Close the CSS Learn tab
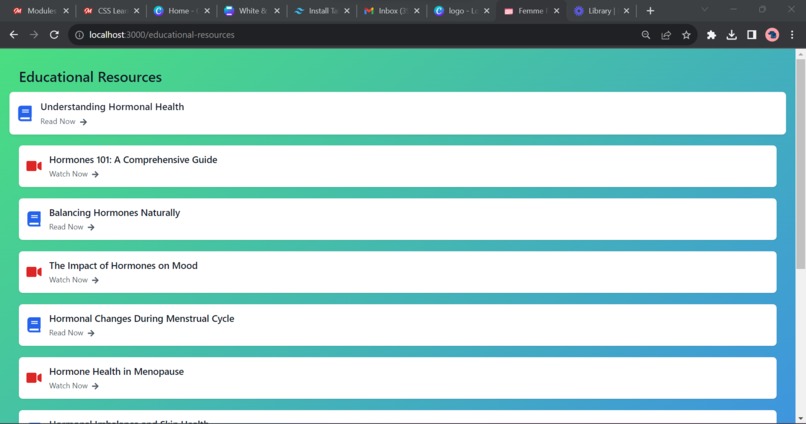Screen dimensions: 806x424 tap(136, 11)
